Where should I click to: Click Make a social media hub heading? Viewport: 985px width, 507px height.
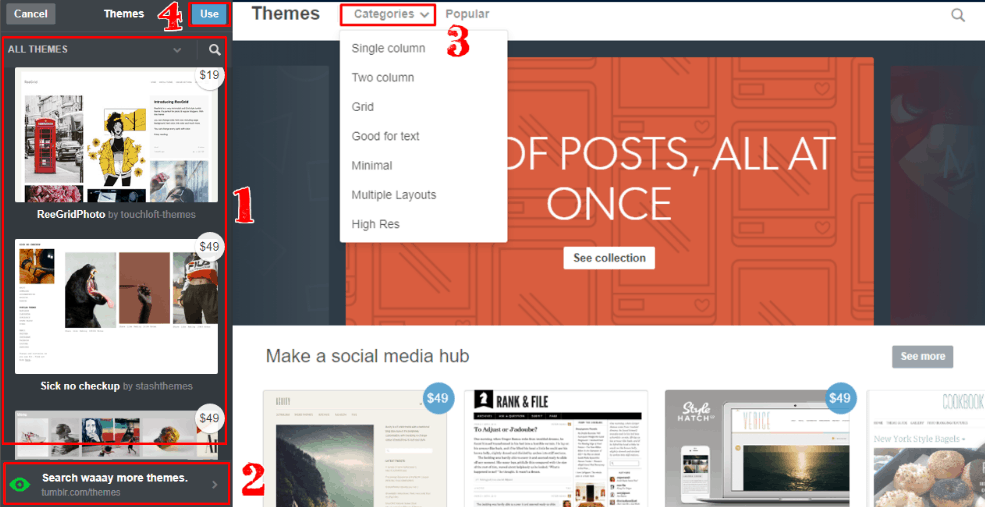coord(367,356)
